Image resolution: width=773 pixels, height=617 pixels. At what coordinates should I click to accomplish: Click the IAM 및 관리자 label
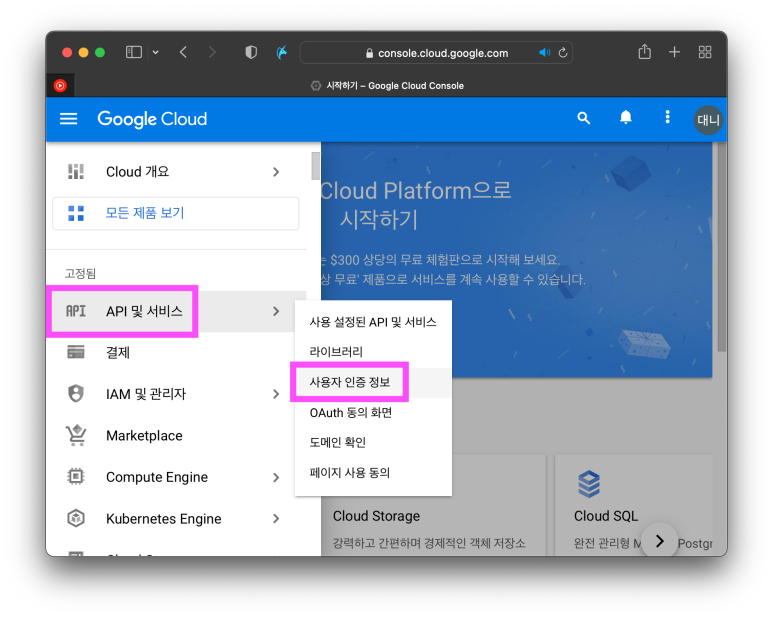click(x=146, y=394)
